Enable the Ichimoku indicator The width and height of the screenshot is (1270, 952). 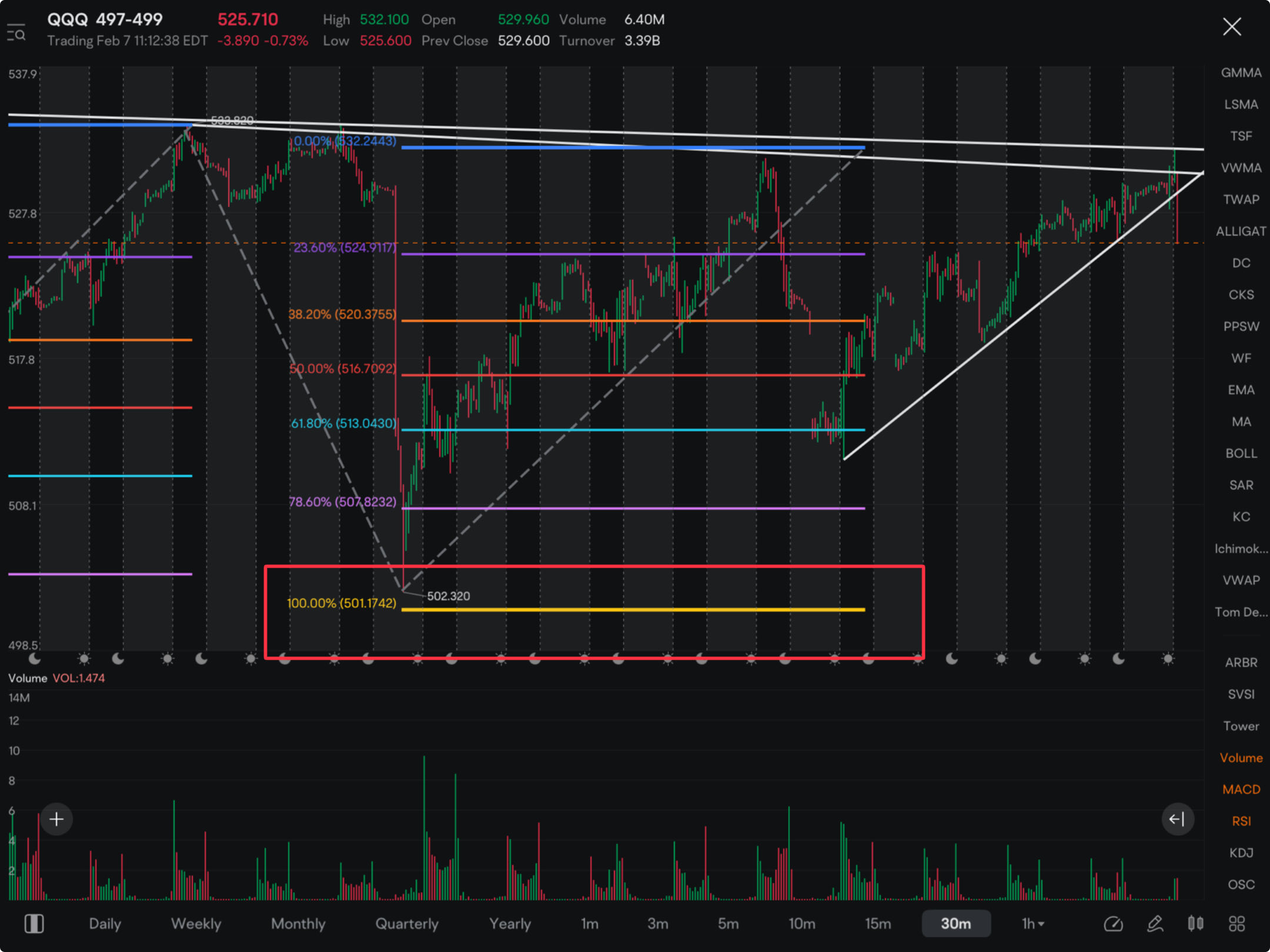tap(1241, 549)
